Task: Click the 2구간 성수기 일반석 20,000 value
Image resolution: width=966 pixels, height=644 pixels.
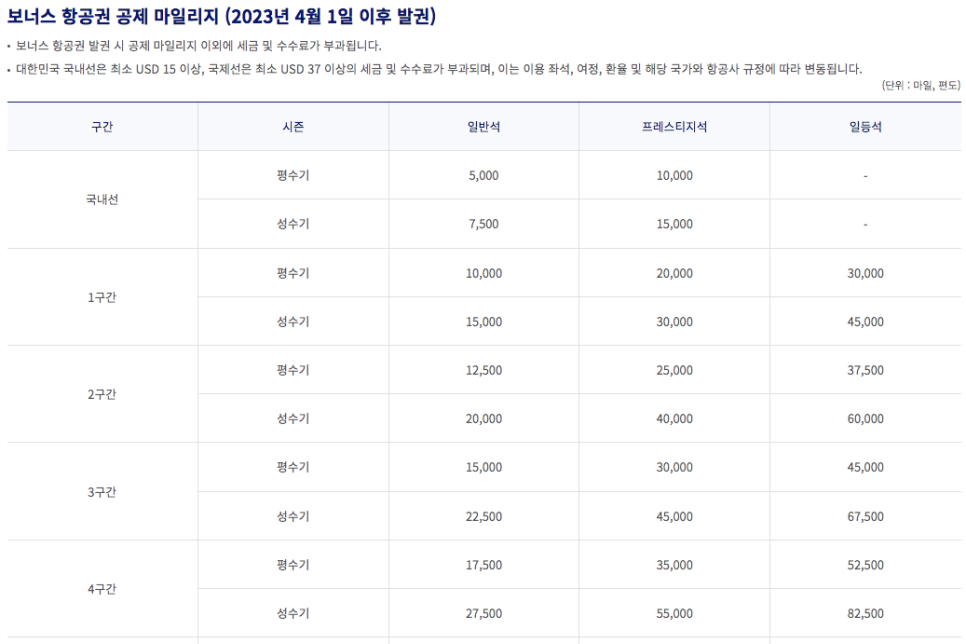Action: pos(482,418)
